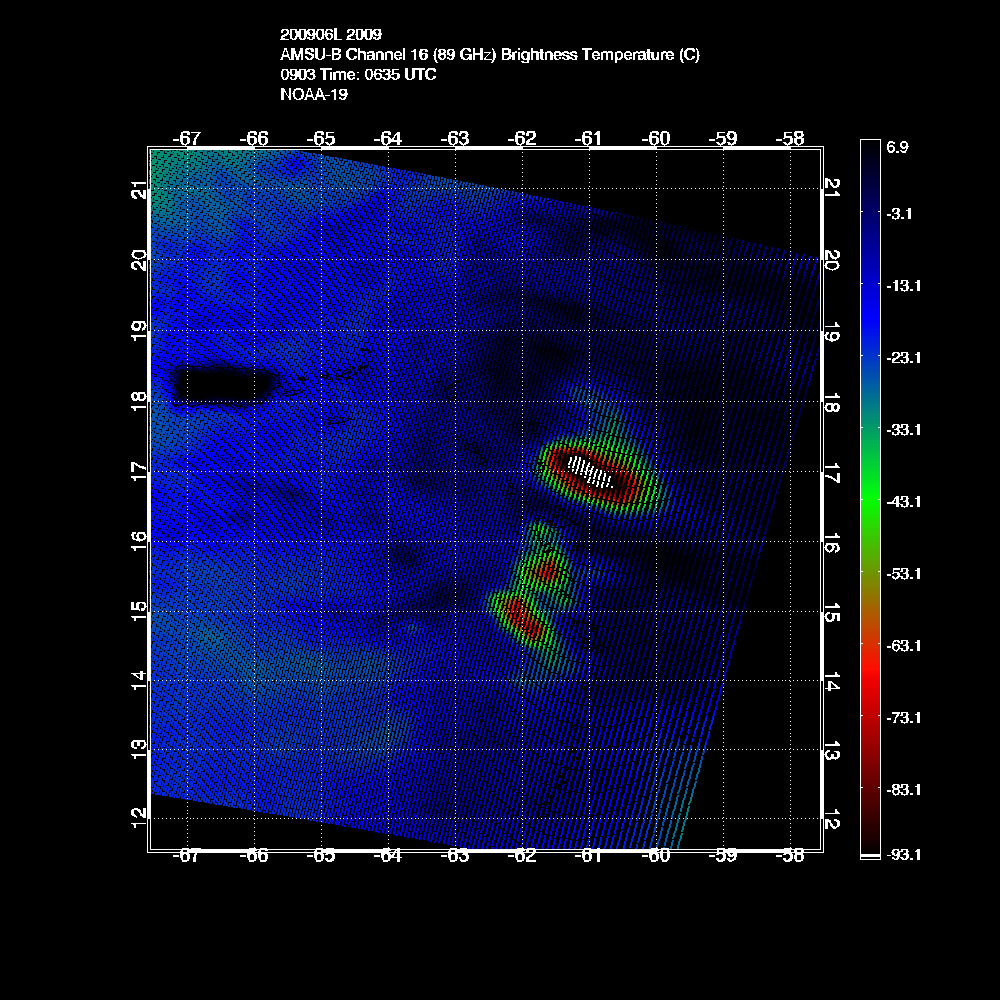Click the left axis latitude label "16"
Image resolution: width=1000 pixels, height=1000 pixels.
[x=138, y=541]
